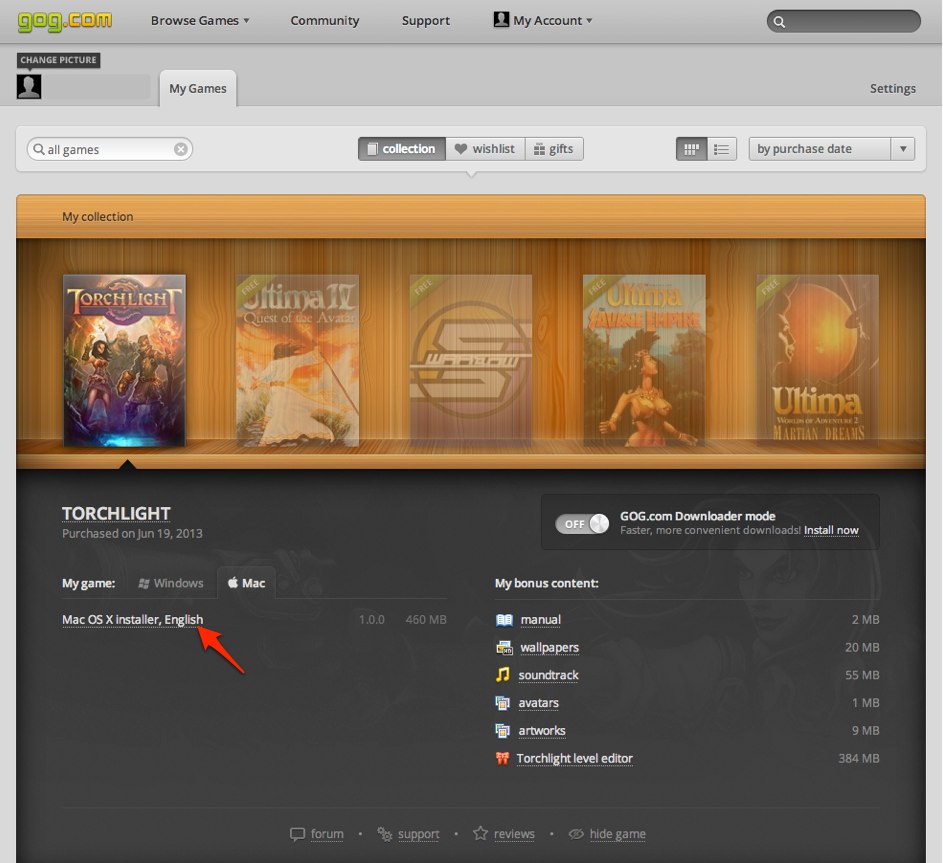Focus the top search input field
Viewport: 943px width, 863px height.
[x=844, y=22]
